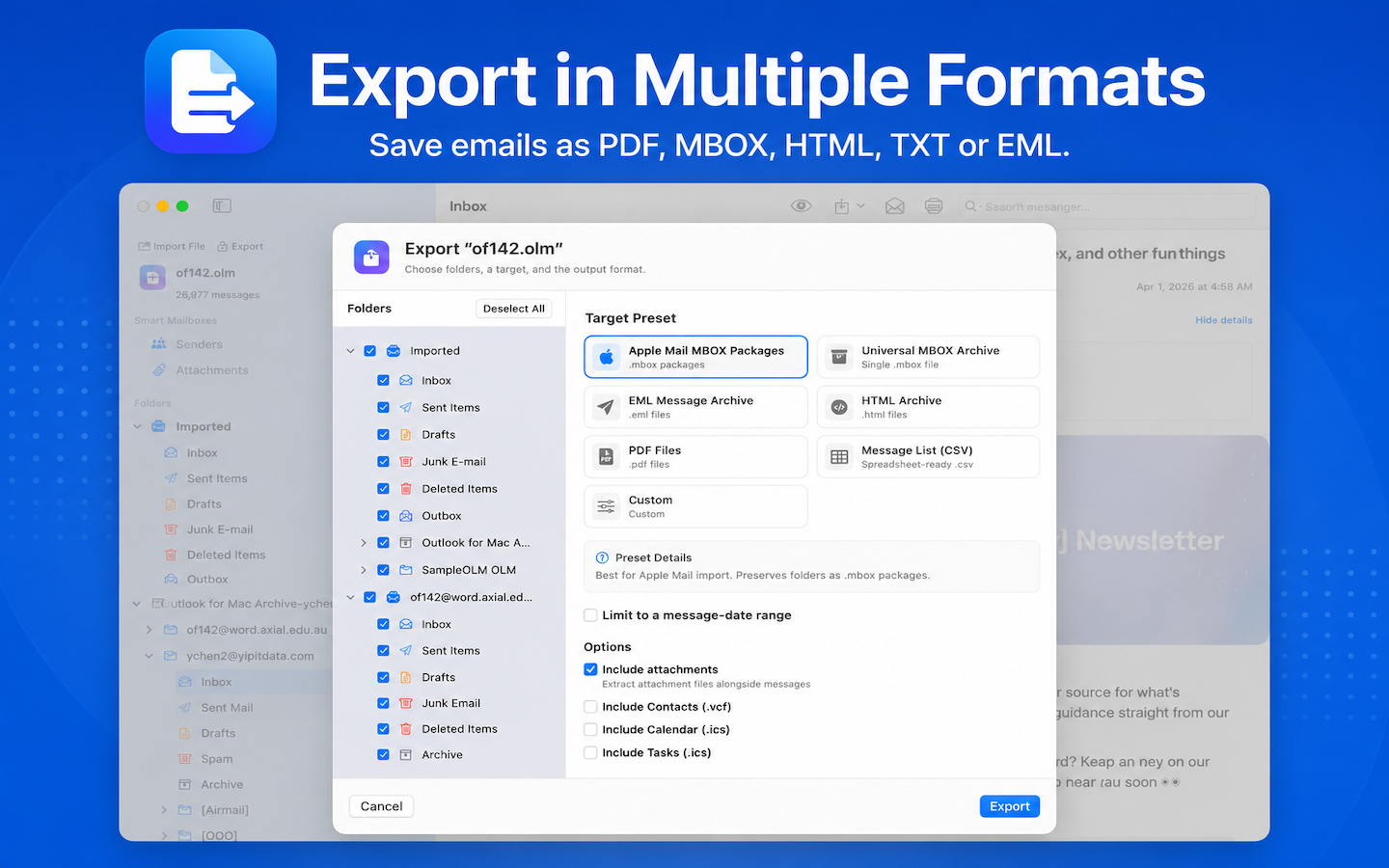Click Outbox icon in background sidebar
This screenshot has width=1389, height=868.
tap(171, 580)
